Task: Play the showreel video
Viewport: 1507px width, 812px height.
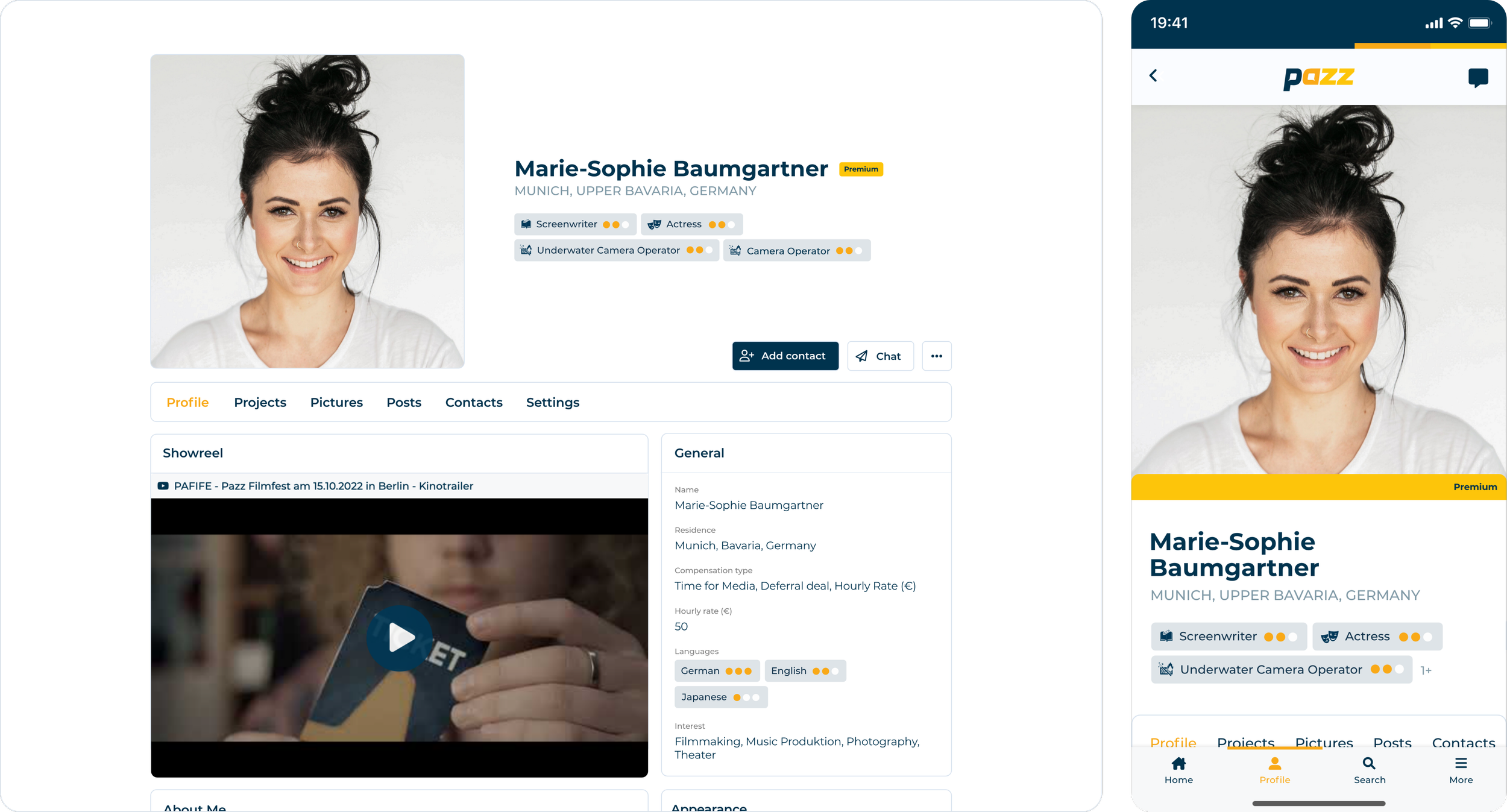Action: (400, 637)
